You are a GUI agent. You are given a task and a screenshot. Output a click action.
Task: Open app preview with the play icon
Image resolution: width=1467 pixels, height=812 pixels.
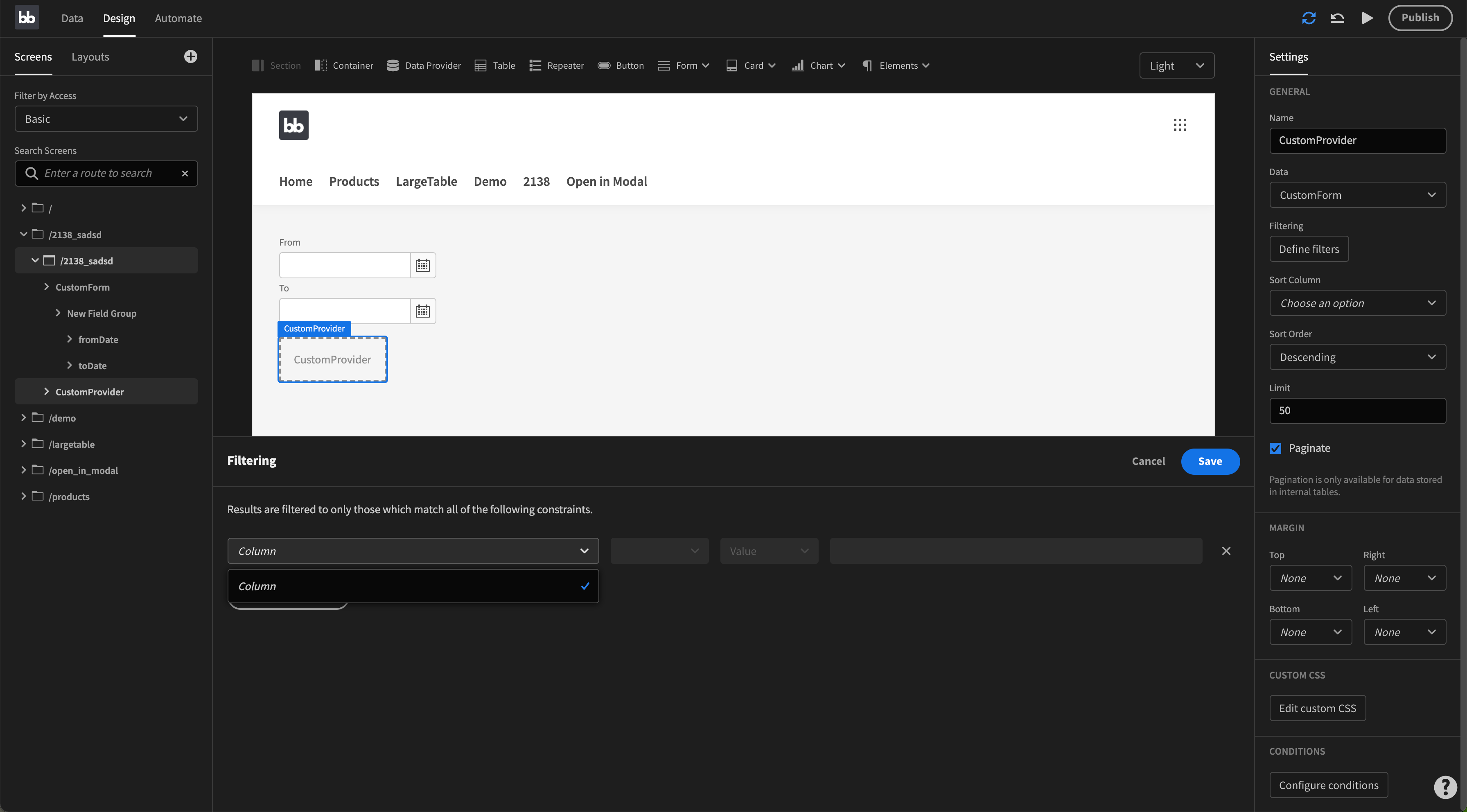[x=1367, y=18]
